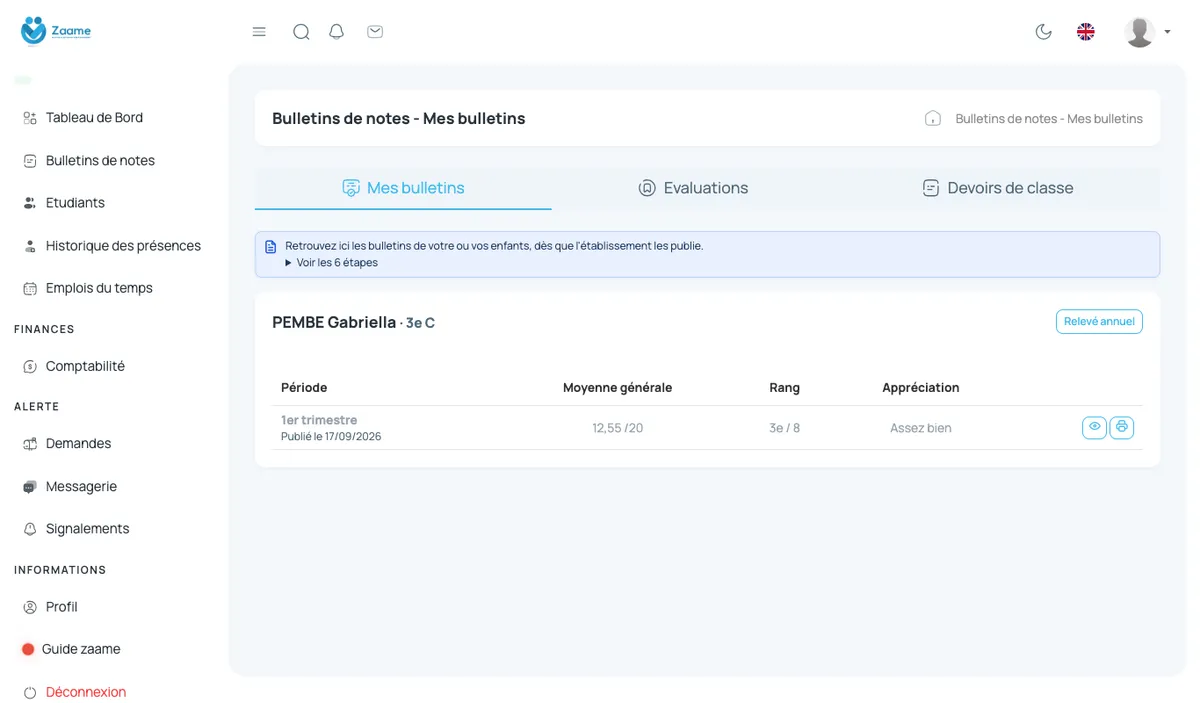Click the Messagerie chat icon
This screenshot has height=703, width=1200.
30,486
